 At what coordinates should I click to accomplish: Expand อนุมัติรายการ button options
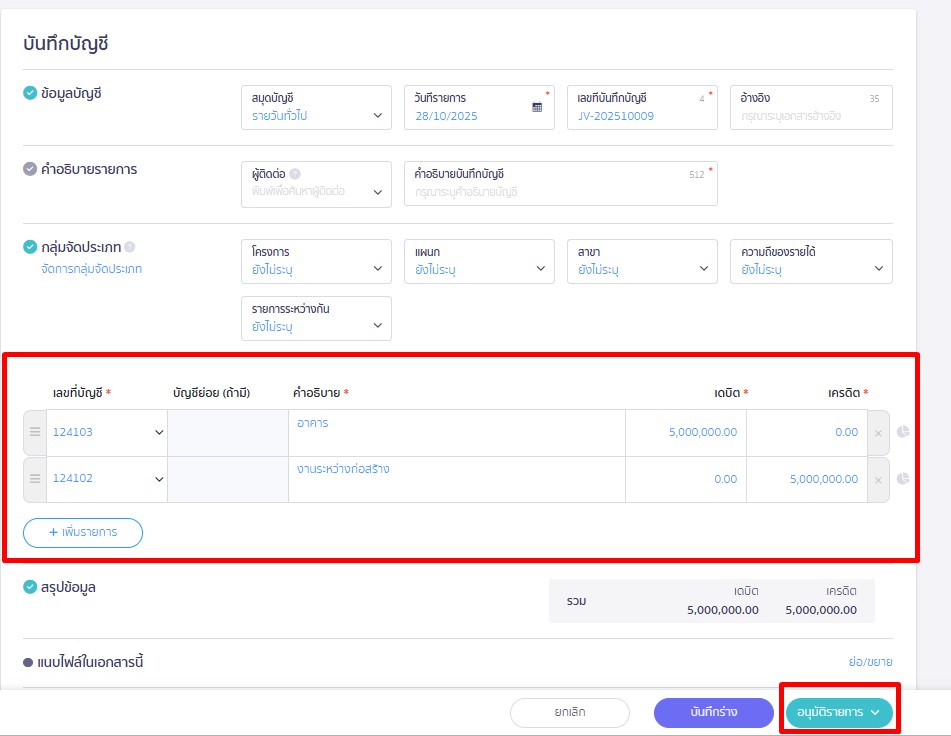876,712
